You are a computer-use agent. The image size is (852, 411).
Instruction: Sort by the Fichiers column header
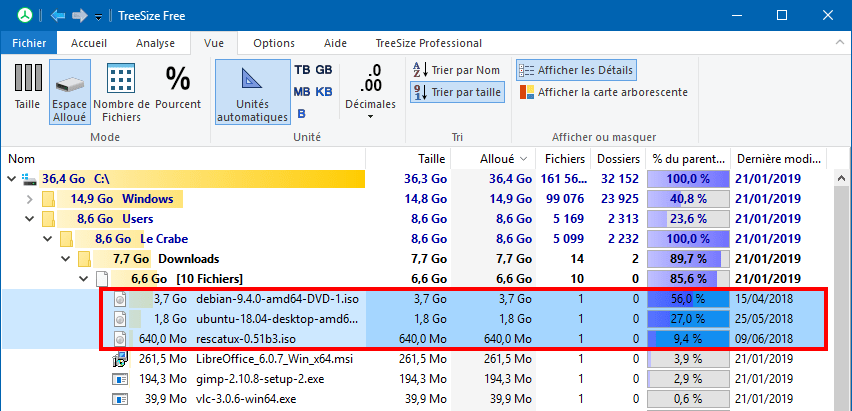tap(563, 159)
